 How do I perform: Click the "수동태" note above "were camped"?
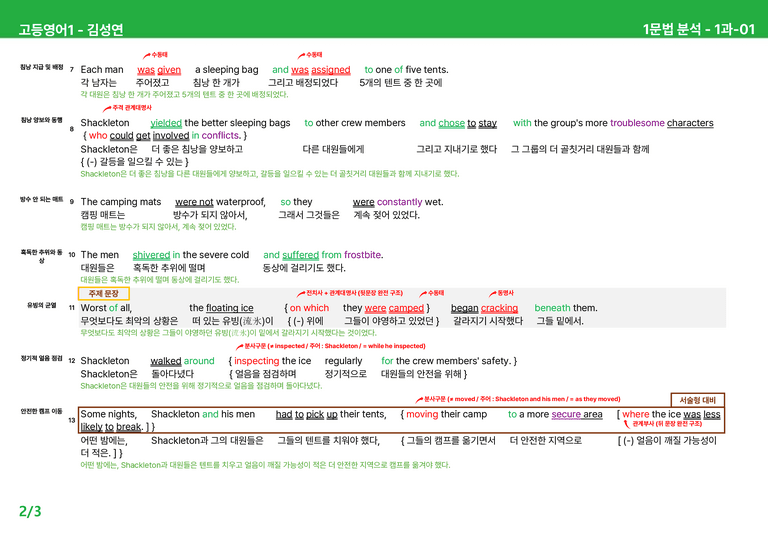coord(435,293)
